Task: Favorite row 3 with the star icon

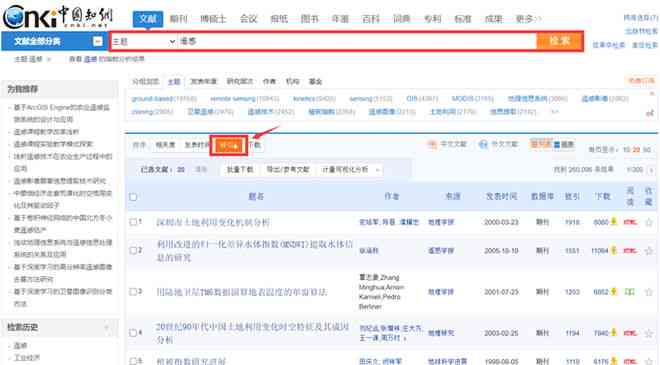Action: [x=649, y=291]
